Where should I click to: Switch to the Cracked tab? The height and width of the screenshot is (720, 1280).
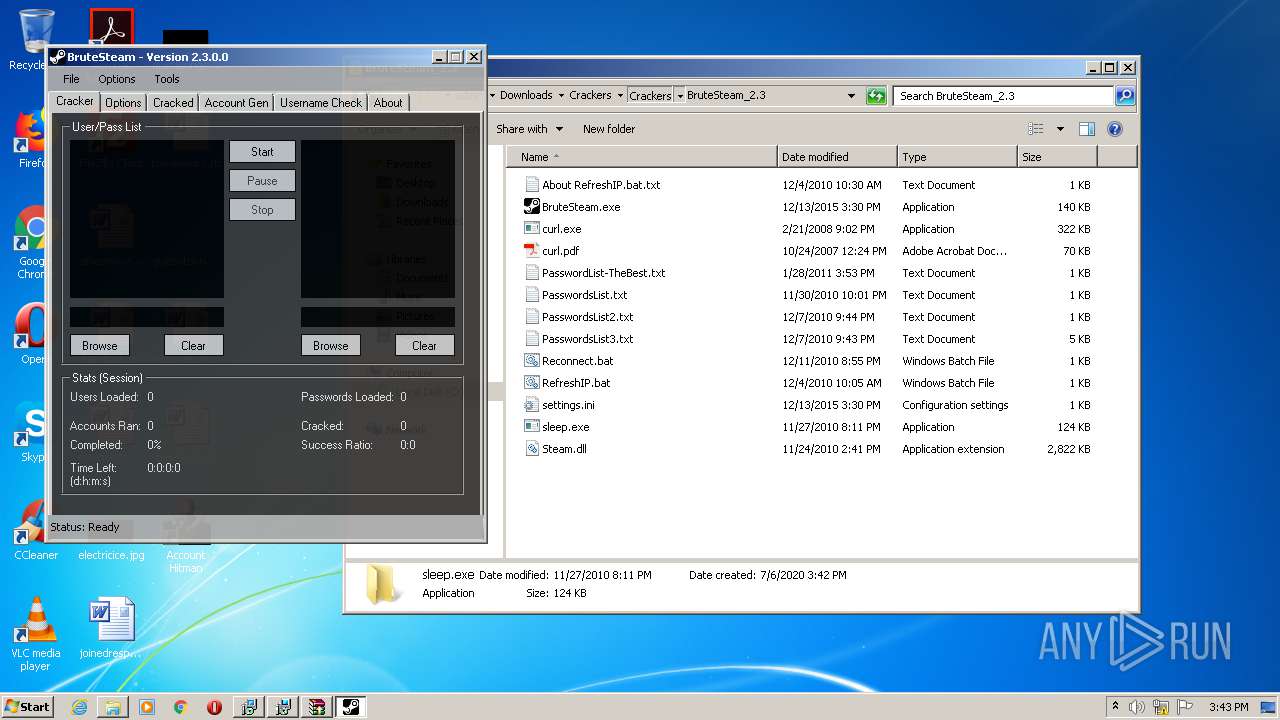coord(173,102)
